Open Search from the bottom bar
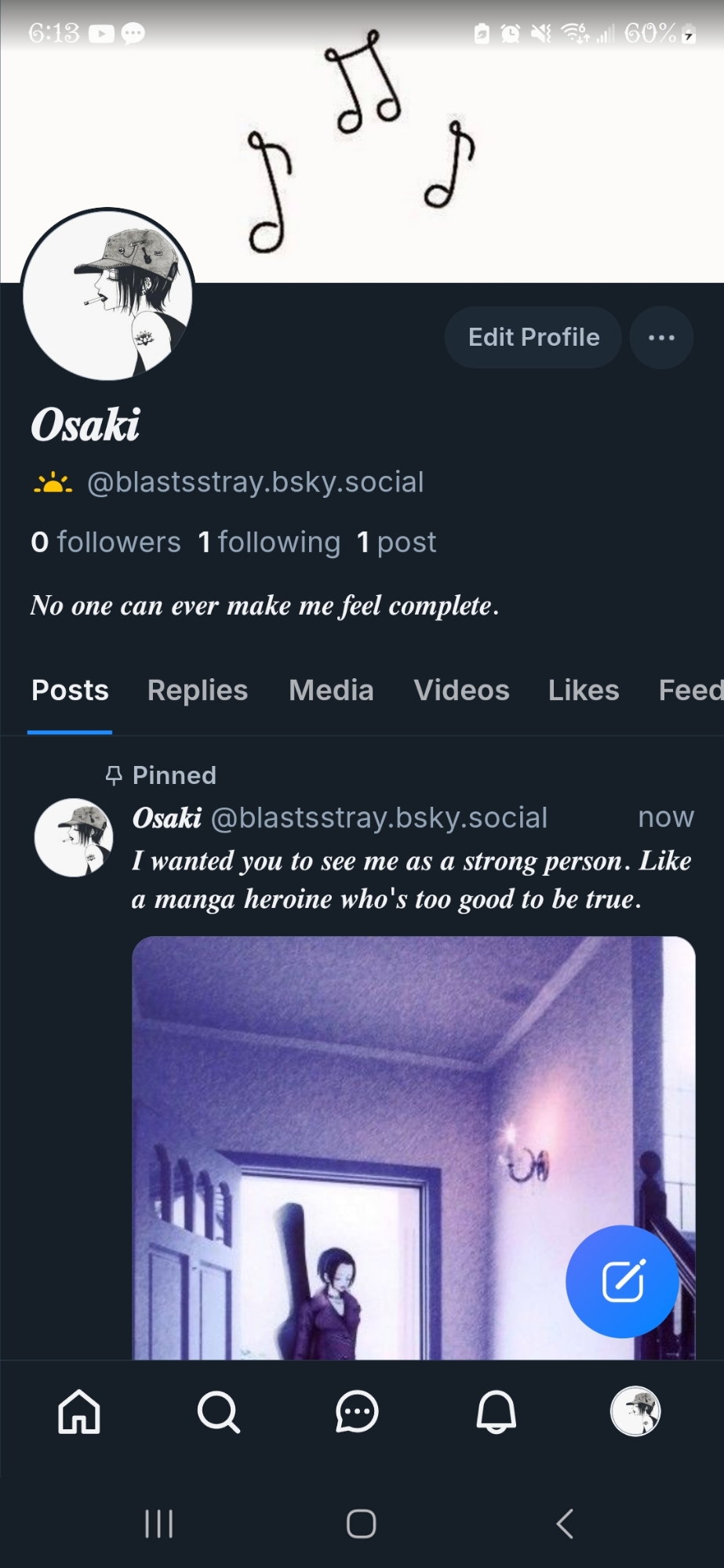The width and height of the screenshot is (724, 1568). [x=218, y=1412]
